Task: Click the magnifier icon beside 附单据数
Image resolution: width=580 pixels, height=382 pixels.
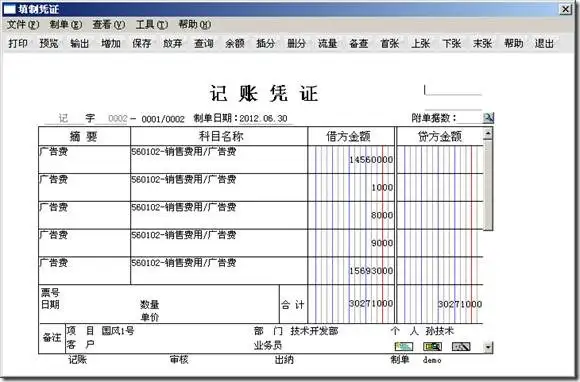Action: tap(488, 118)
